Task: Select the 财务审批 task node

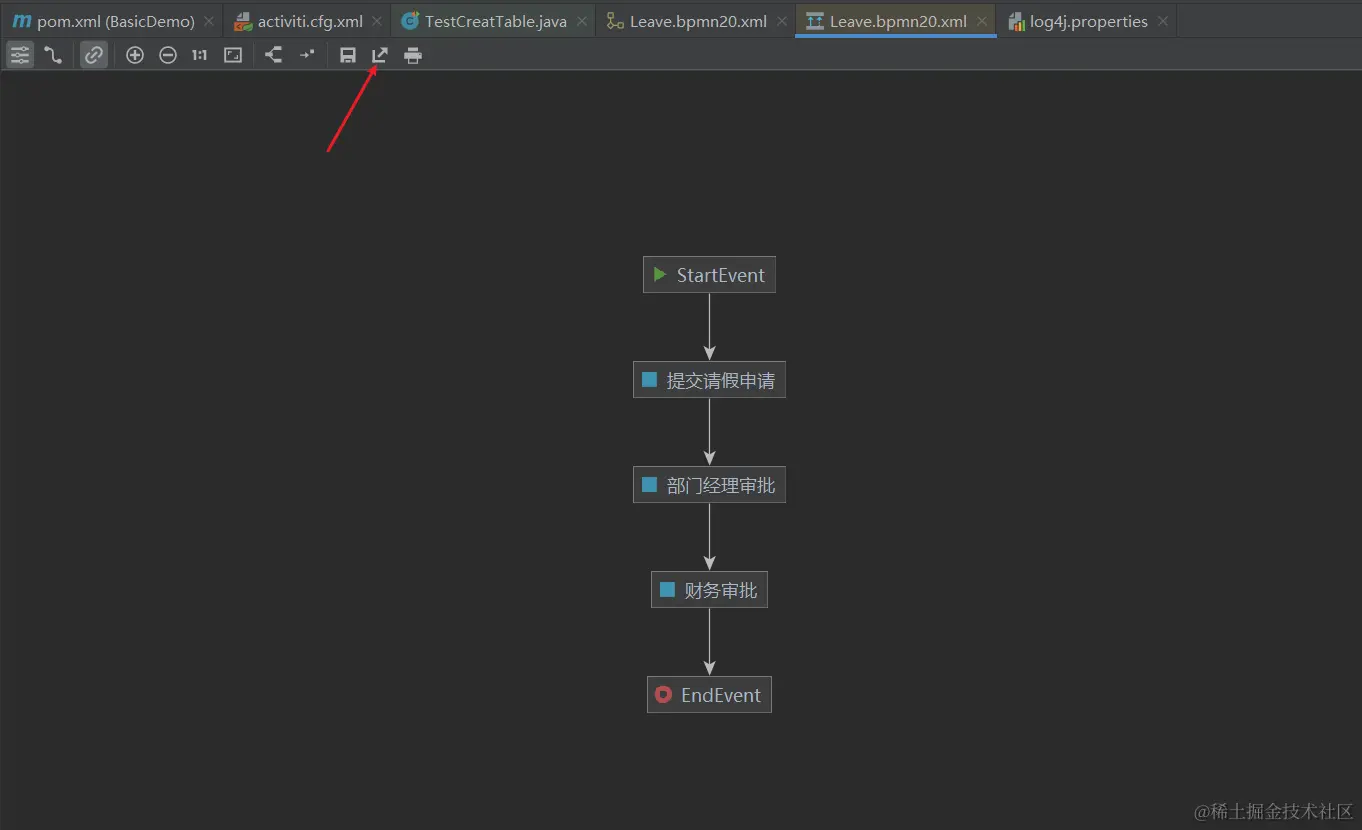Action: tap(709, 590)
